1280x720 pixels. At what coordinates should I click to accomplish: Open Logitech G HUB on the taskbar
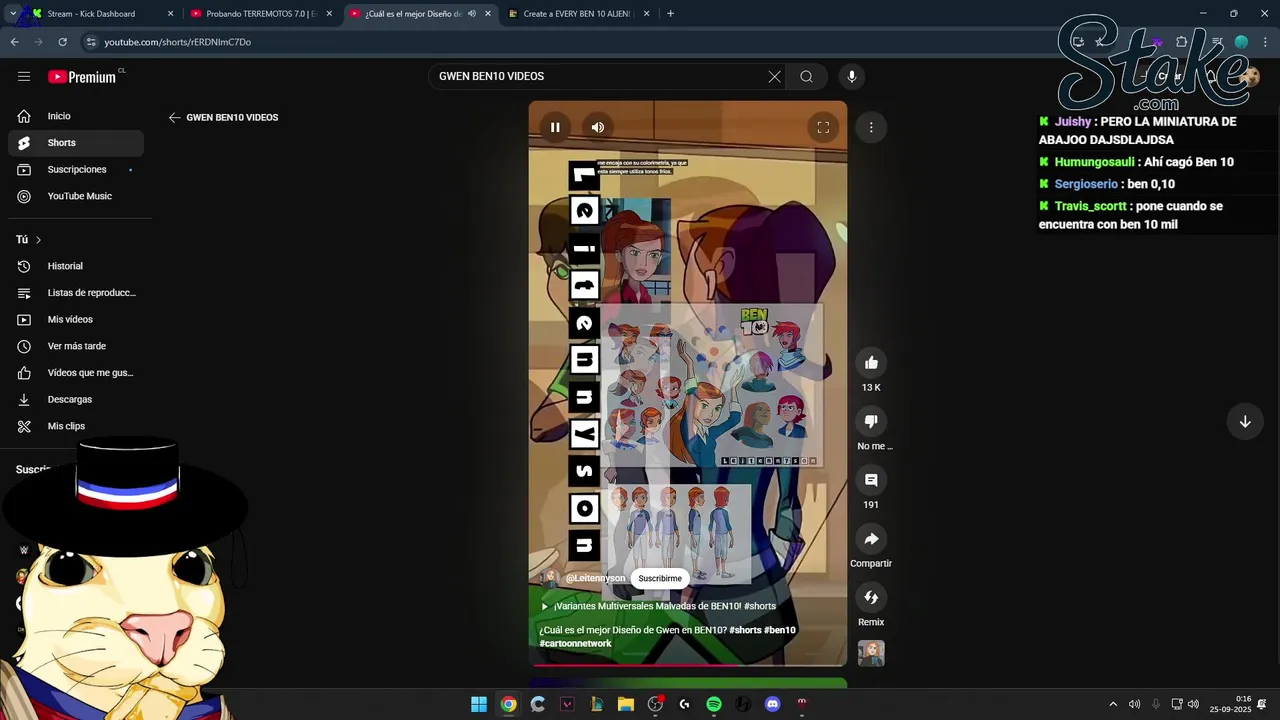coord(685,704)
